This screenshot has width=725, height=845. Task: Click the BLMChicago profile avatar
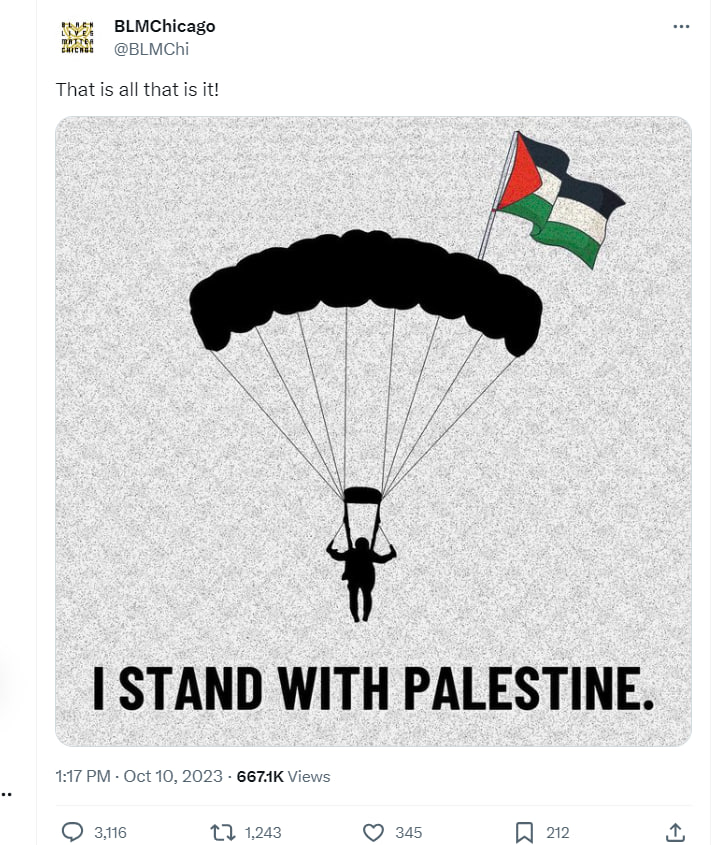pos(74,37)
